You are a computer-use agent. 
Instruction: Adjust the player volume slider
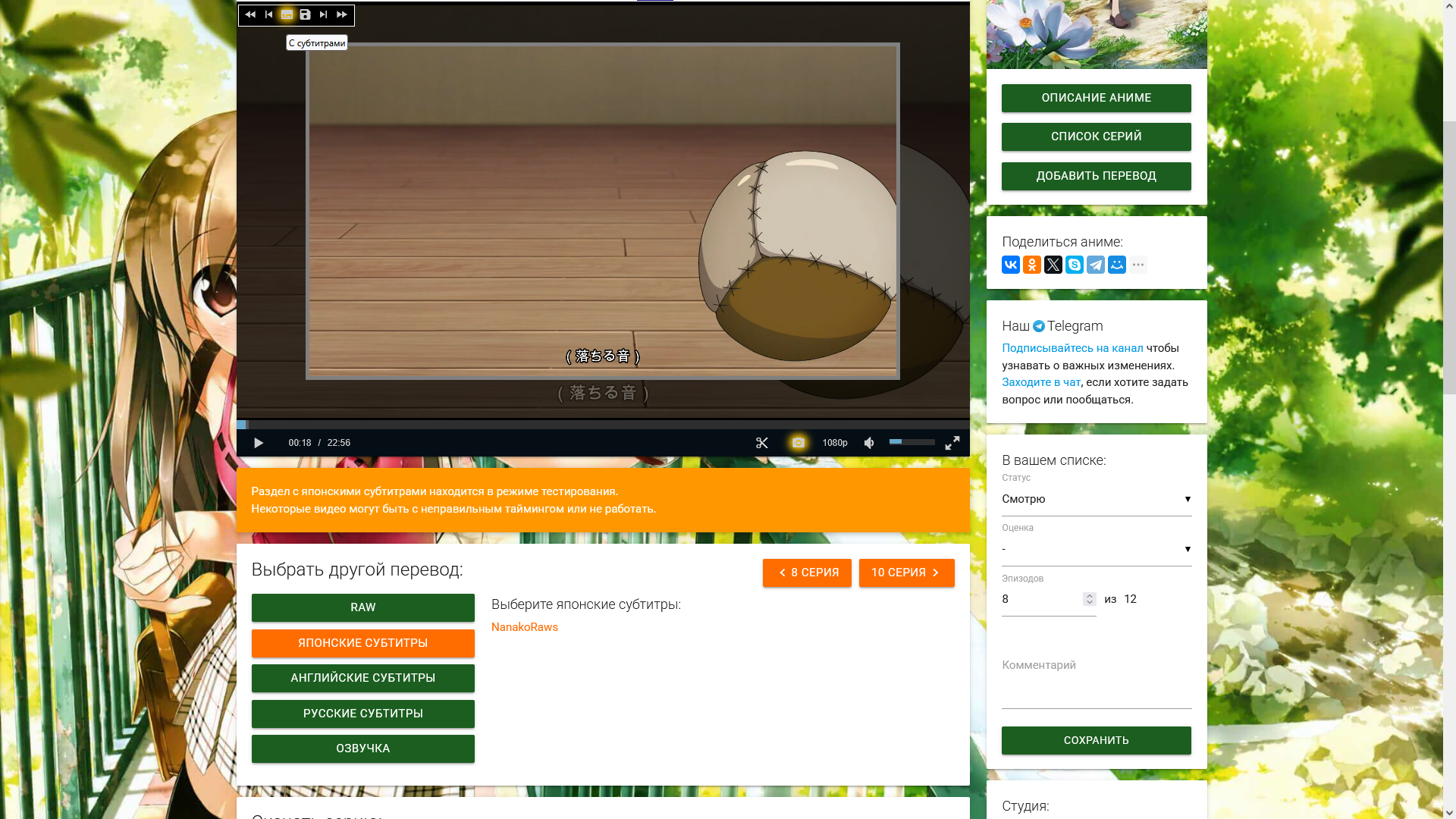coord(912,441)
